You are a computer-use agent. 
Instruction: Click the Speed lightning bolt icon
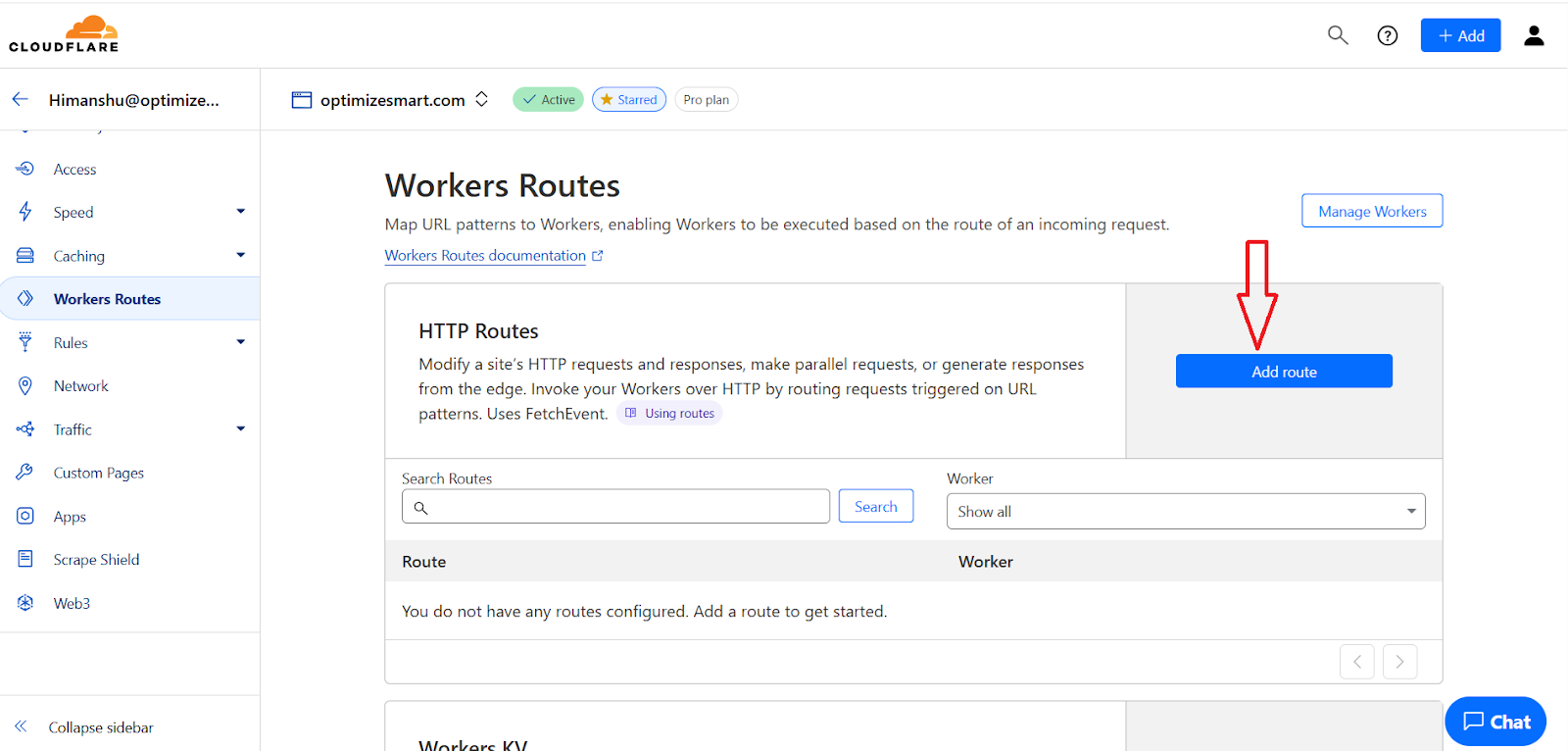tap(25, 212)
